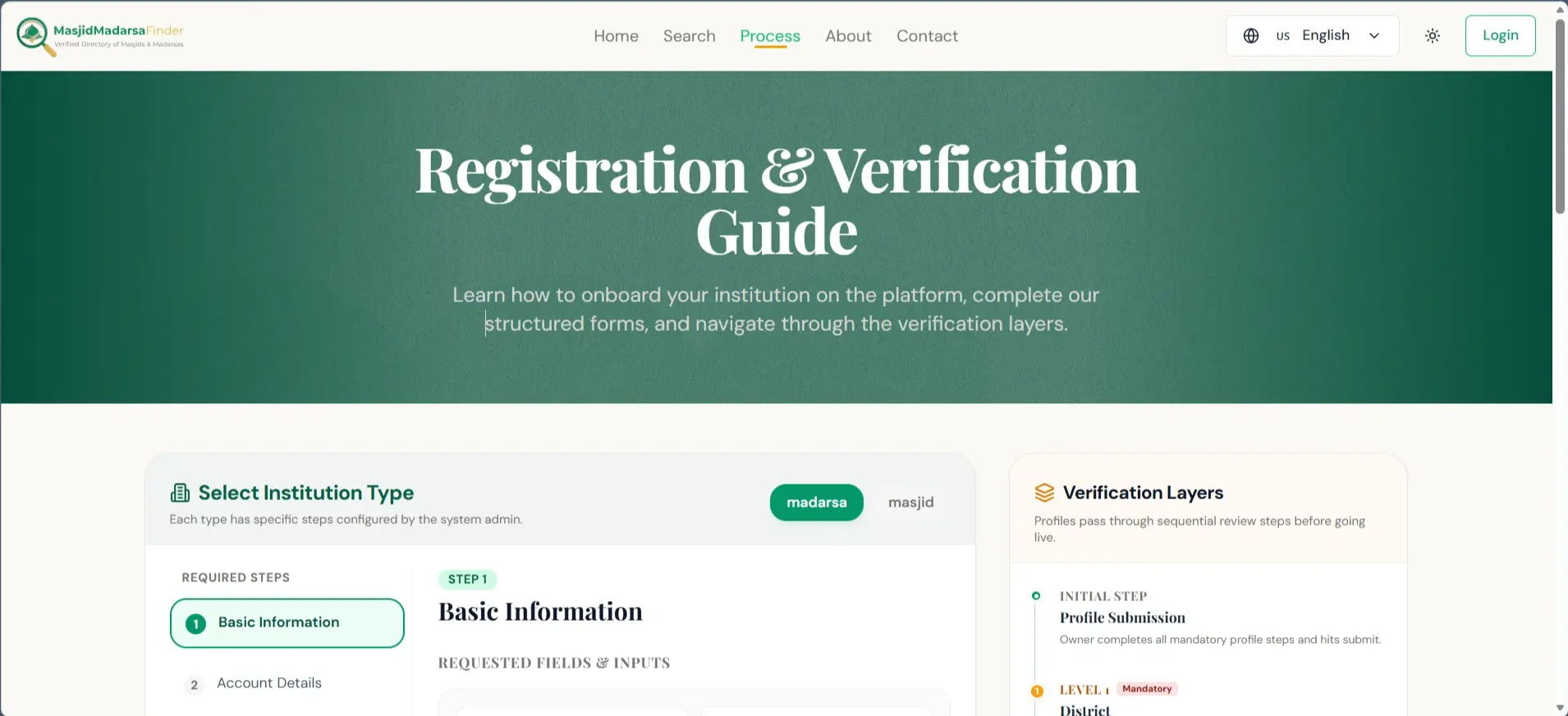Screen dimensions: 1568x716
Task: Click the step 1 numbered circle icon
Action: 195,623
